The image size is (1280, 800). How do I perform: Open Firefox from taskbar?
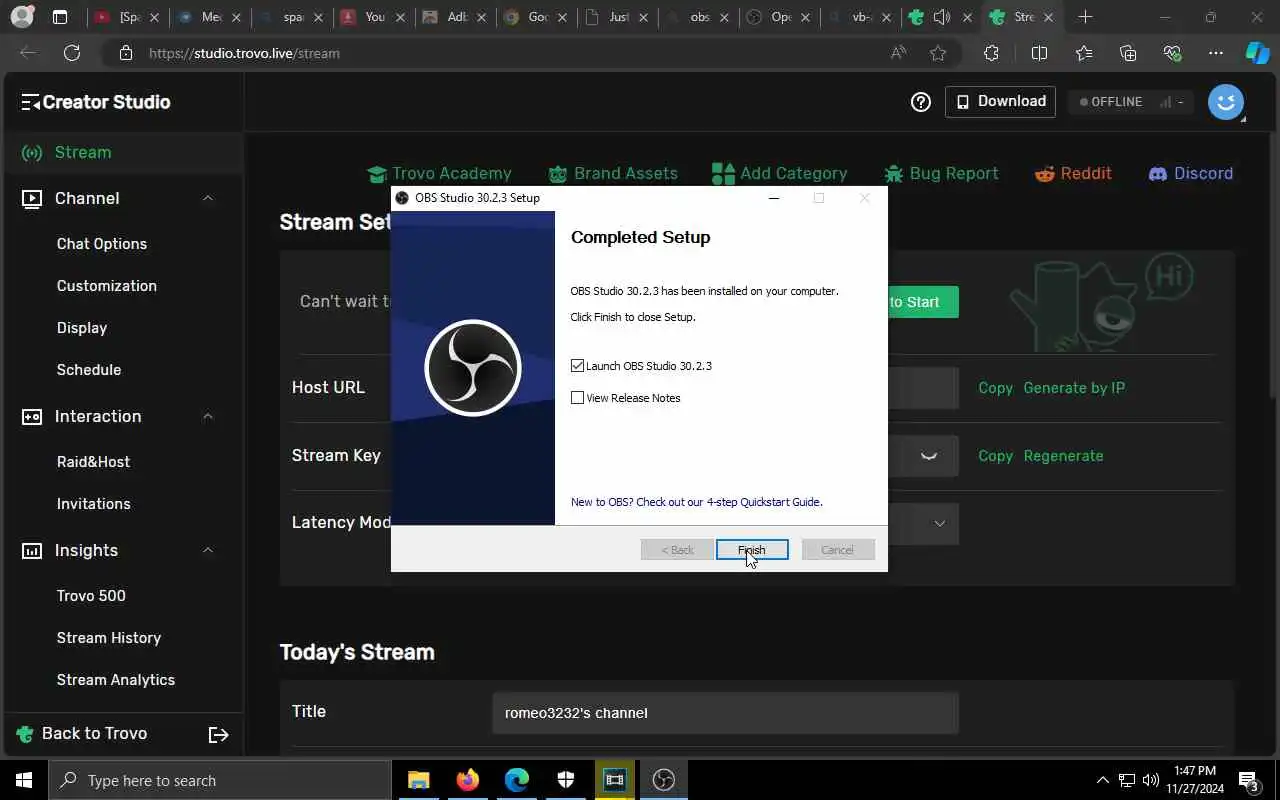467,780
